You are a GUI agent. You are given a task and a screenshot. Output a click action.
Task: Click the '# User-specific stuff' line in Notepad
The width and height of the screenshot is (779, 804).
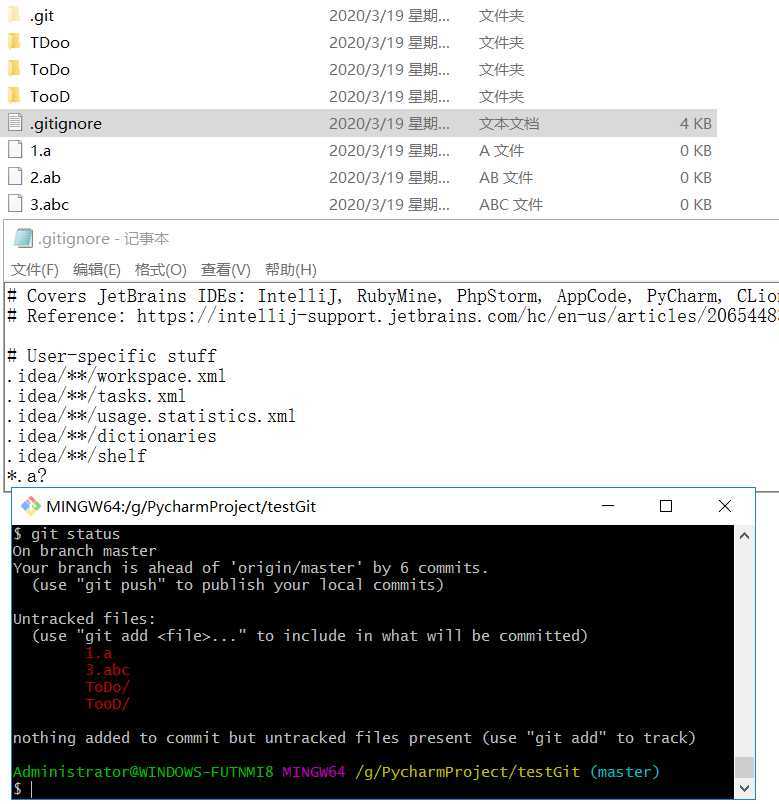[x=112, y=356]
